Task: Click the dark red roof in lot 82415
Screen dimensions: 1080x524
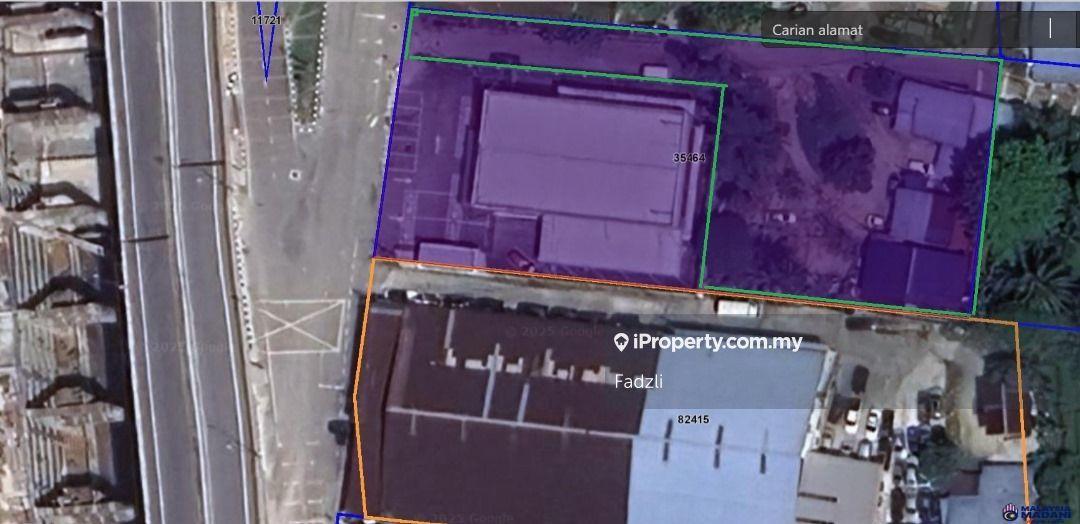Action: click(x=503, y=413)
